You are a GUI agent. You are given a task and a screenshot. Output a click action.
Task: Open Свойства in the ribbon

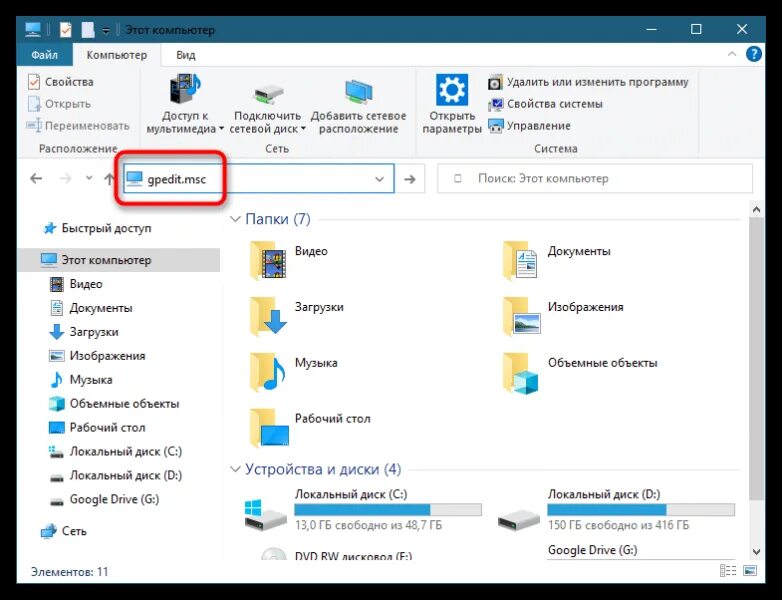point(60,82)
